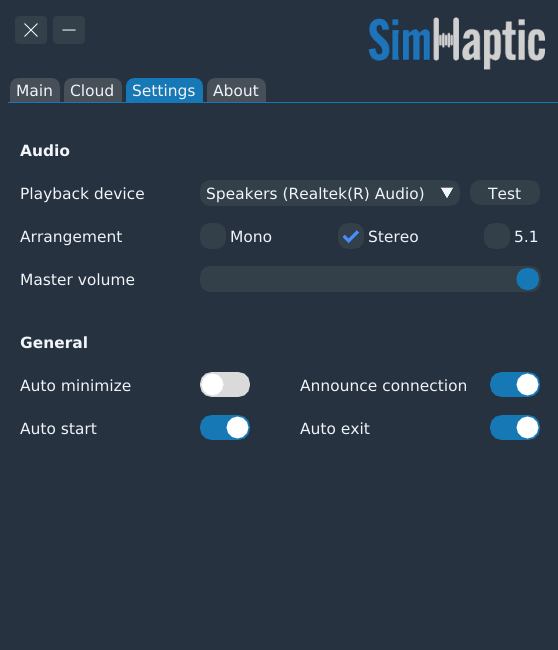Go to the About tab
The width and height of the screenshot is (558, 650).
tap(236, 90)
